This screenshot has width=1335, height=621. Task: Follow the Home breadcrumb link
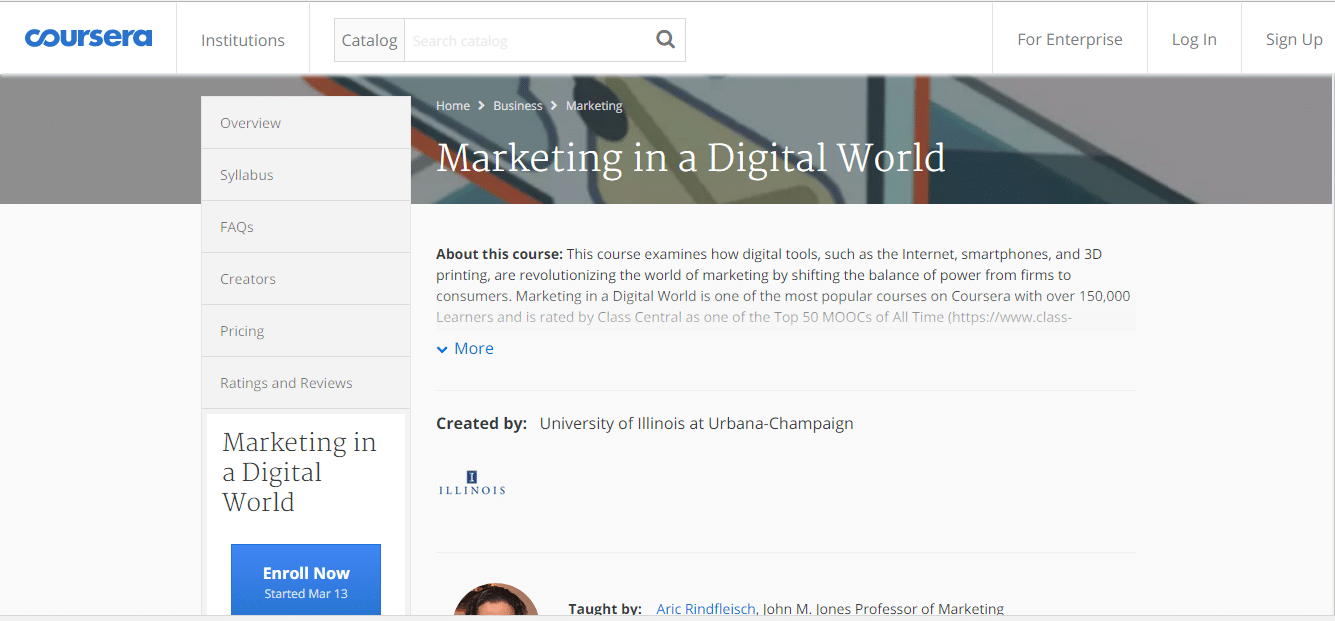(x=453, y=106)
